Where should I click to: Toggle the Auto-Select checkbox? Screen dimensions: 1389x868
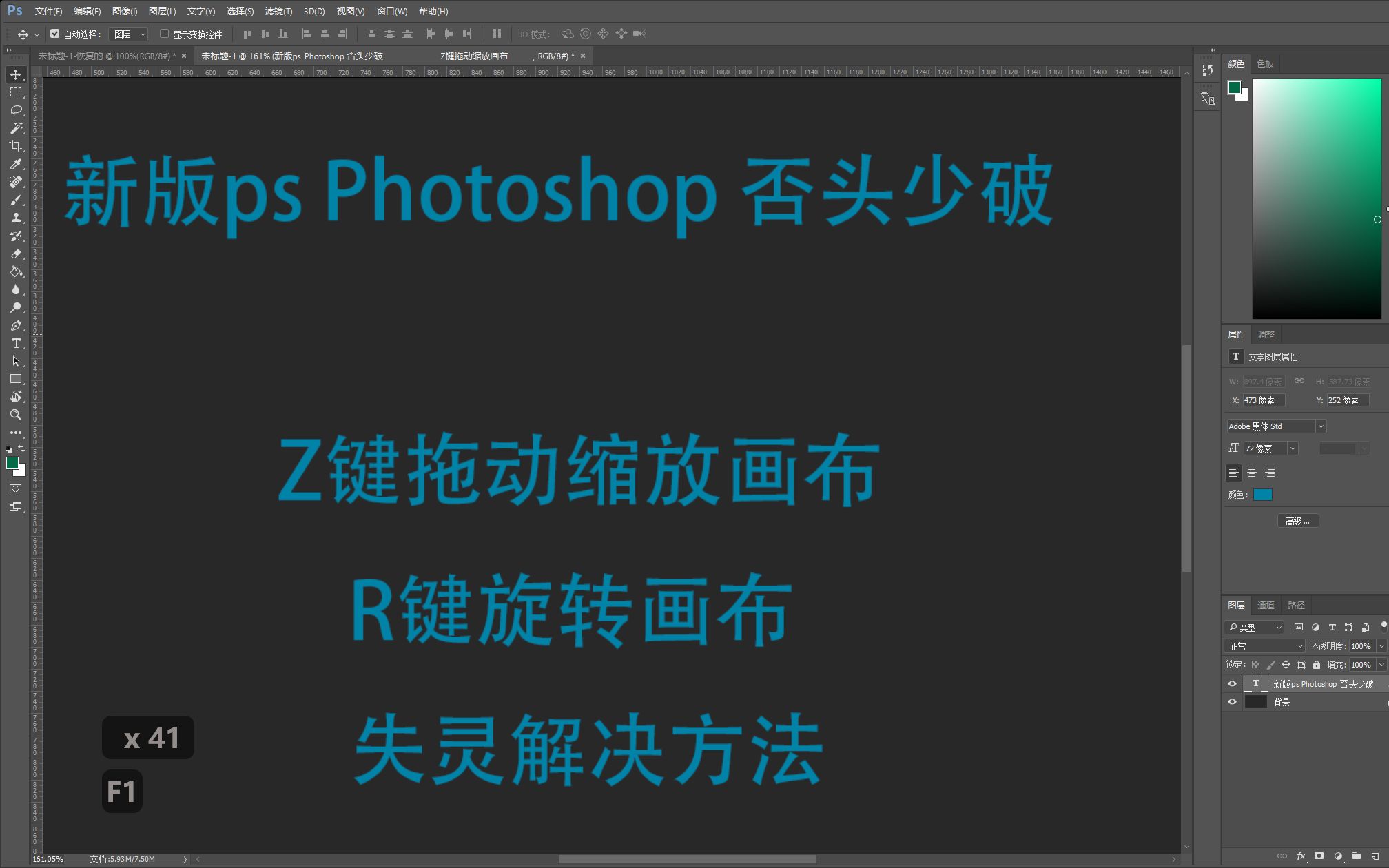[x=54, y=34]
